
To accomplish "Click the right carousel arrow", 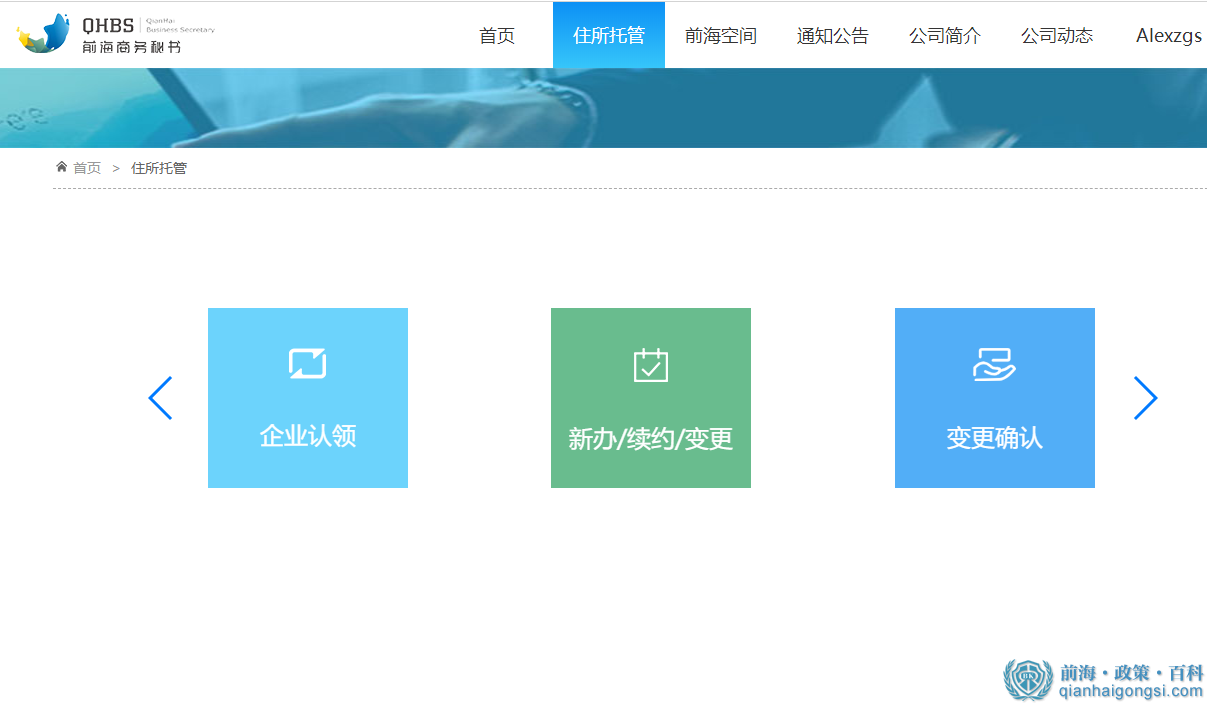I will (1146, 397).
